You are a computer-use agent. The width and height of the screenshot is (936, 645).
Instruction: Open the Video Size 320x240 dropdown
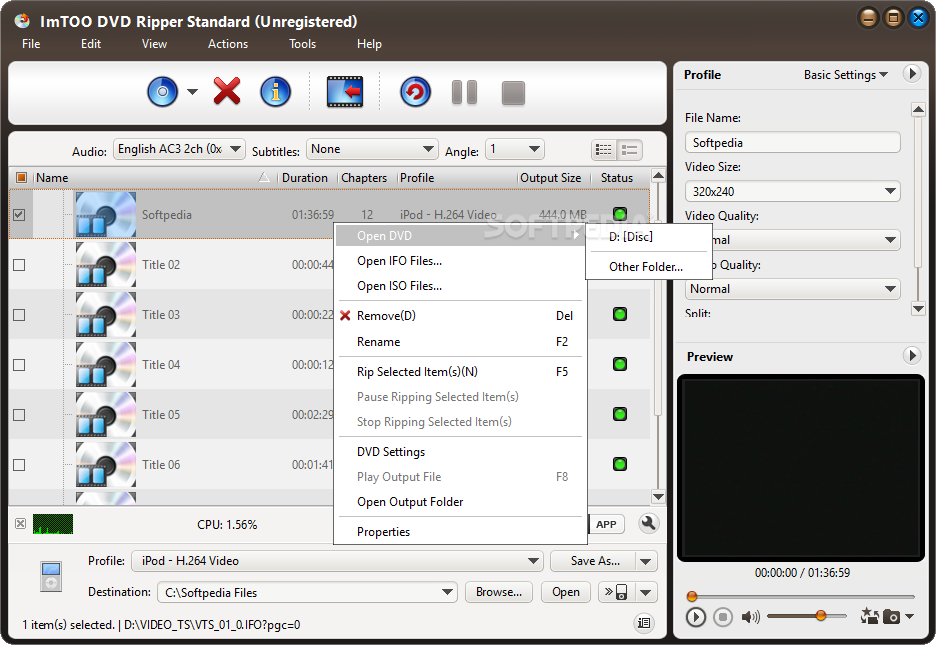coord(793,192)
